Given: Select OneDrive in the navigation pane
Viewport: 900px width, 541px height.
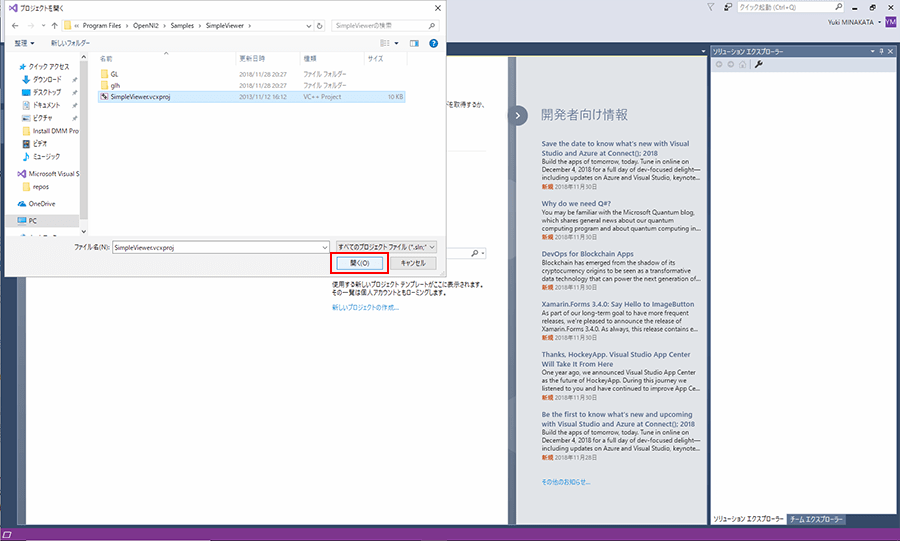Looking at the screenshot, I should [41, 204].
